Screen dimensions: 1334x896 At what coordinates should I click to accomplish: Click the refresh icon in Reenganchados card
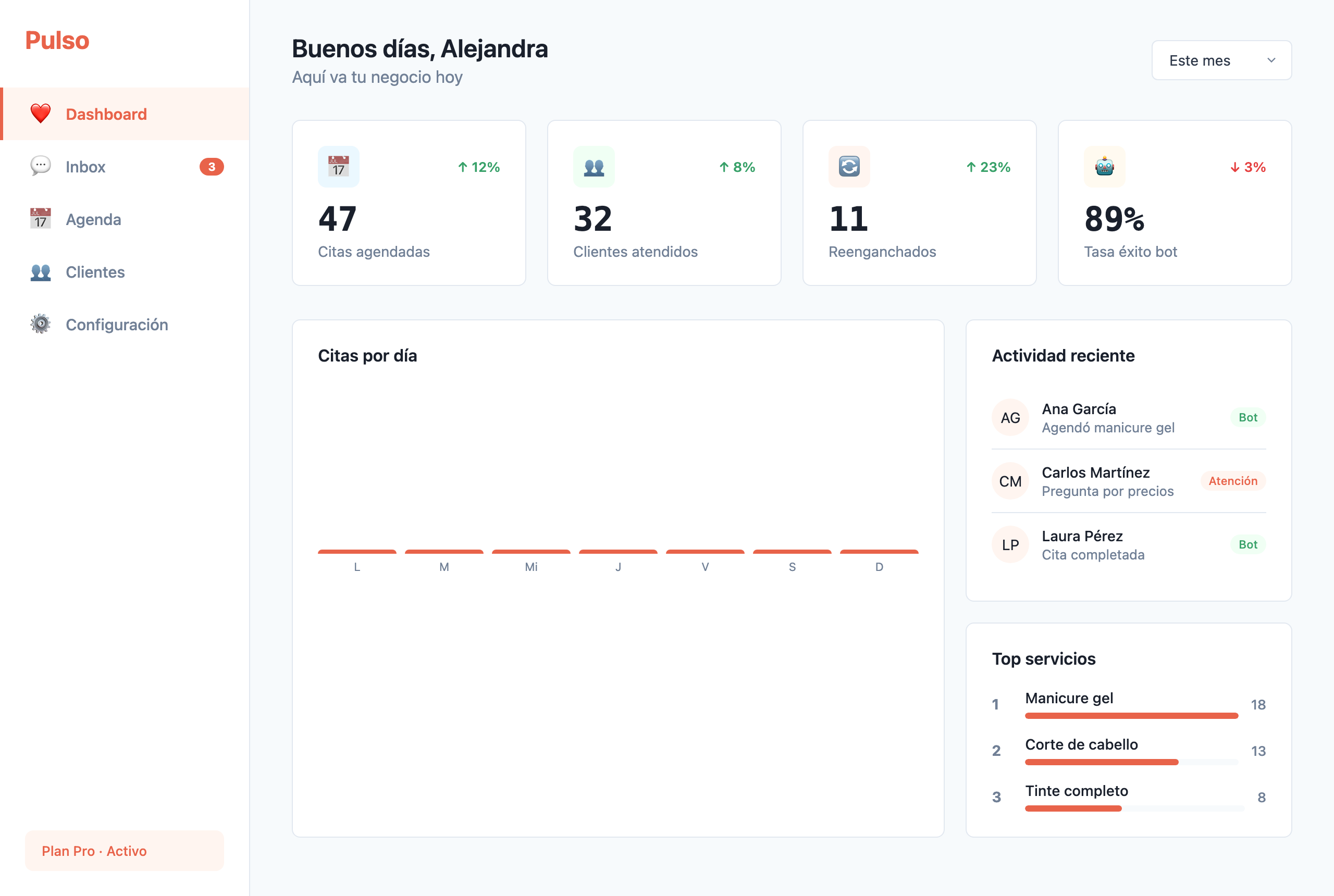tap(849, 166)
